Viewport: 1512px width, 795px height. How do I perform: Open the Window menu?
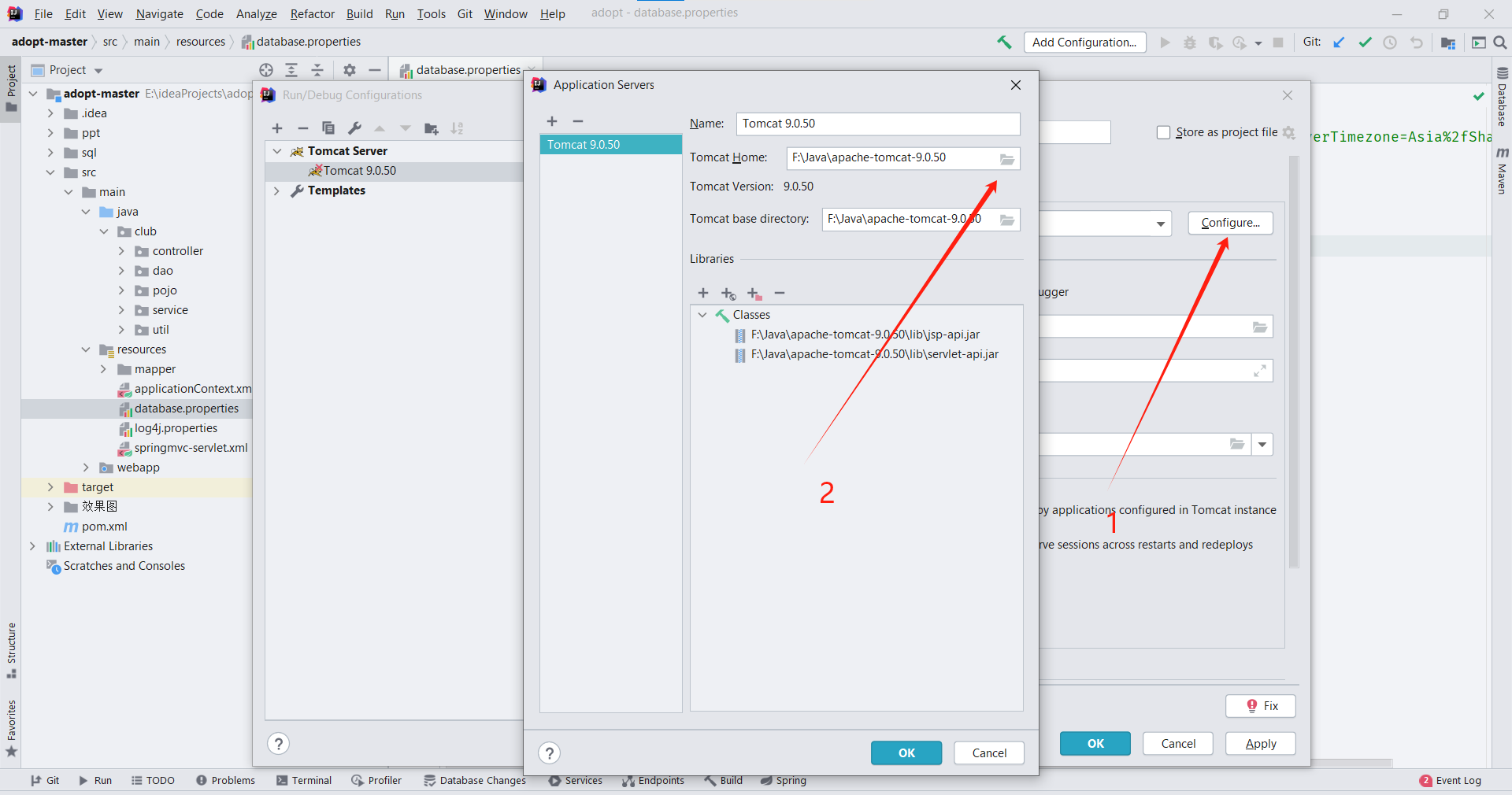(x=506, y=14)
